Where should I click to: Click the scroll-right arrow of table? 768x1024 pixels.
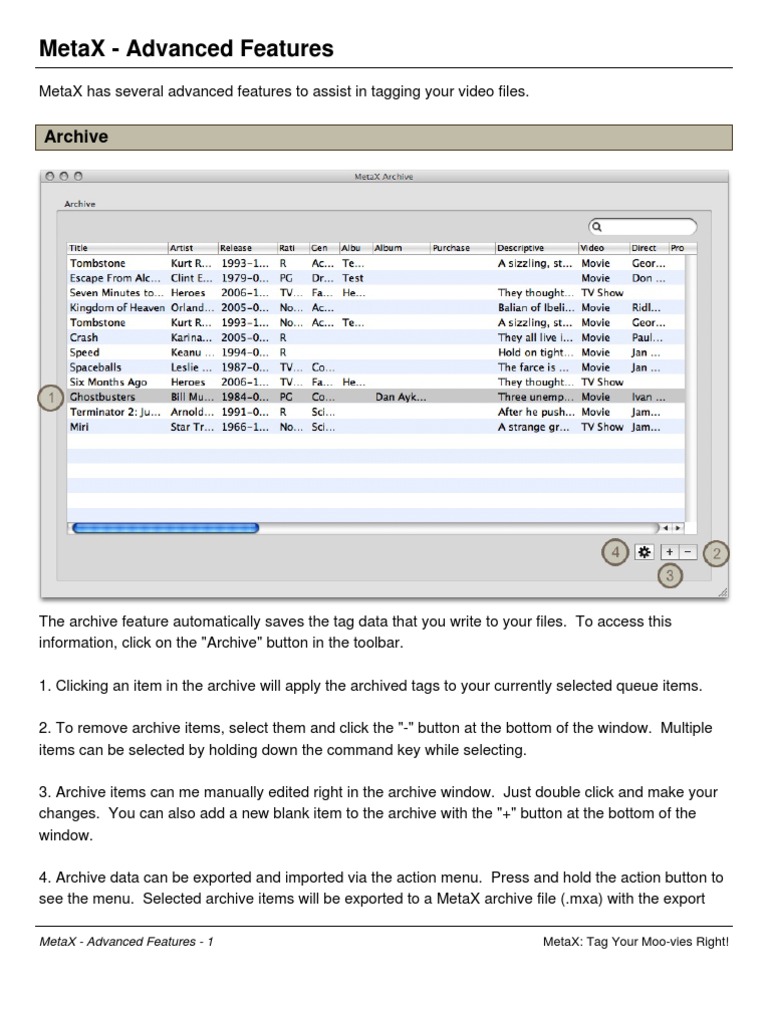click(x=678, y=528)
